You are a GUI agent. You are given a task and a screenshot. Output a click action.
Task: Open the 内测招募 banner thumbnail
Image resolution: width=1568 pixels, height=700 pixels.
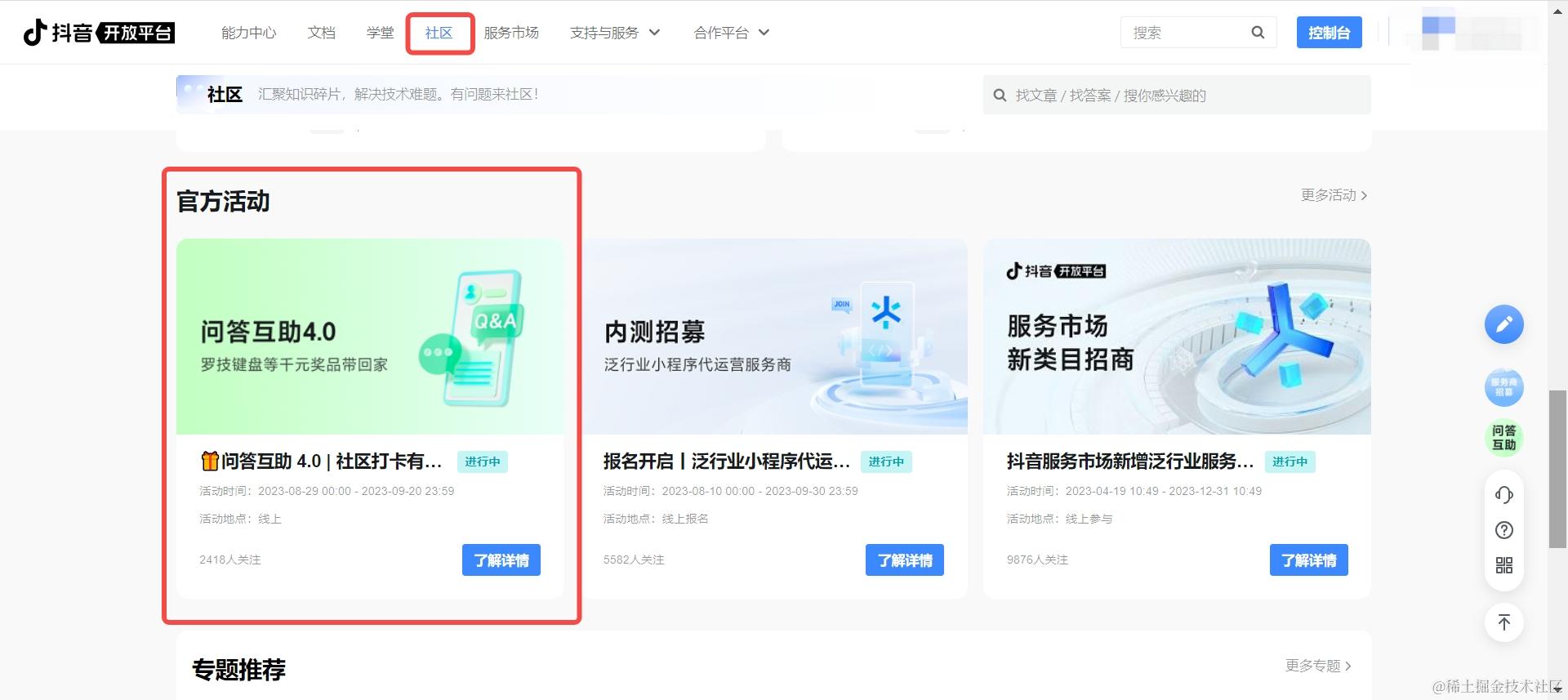(x=774, y=337)
